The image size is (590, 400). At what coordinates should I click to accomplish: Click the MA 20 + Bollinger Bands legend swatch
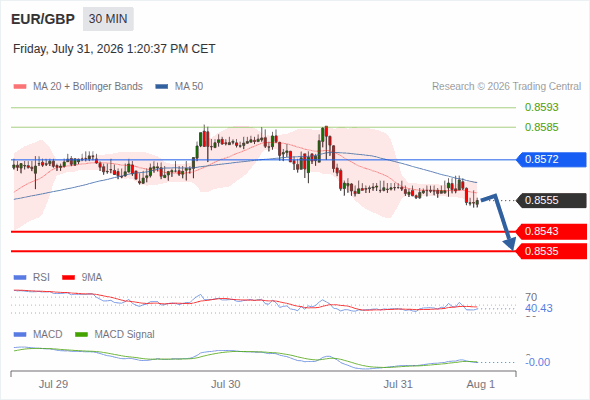(x=20, y=87)
